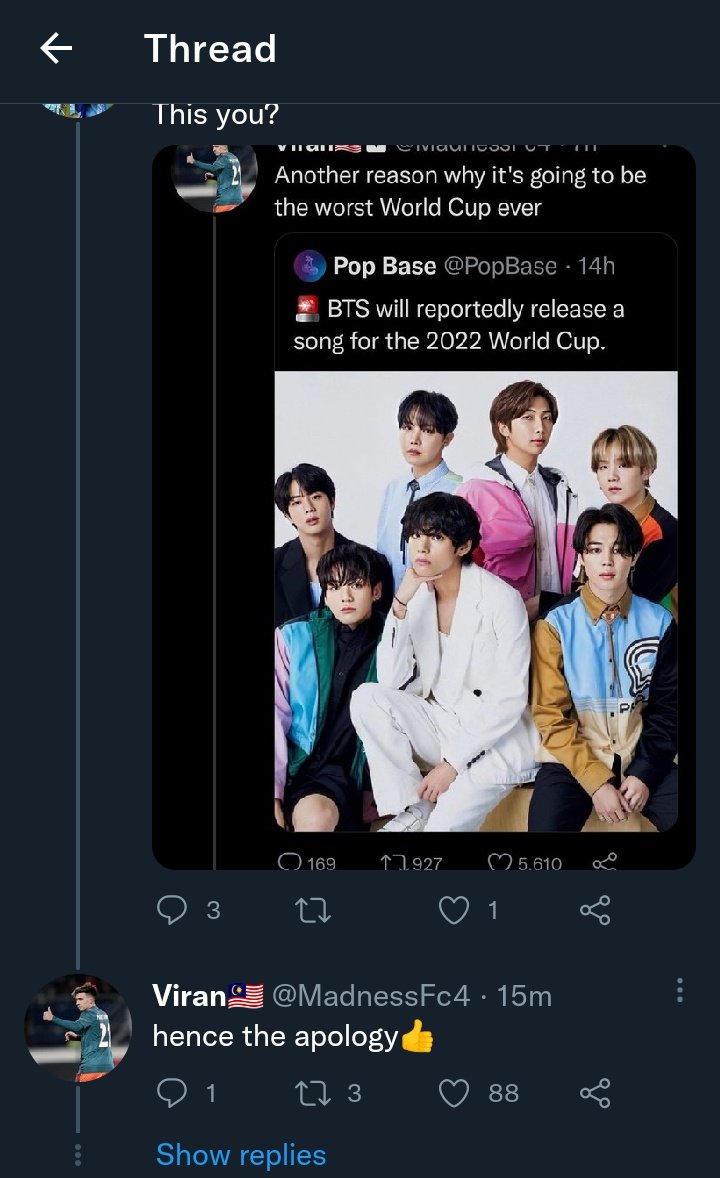Reply to 'hence the apology' tweet
This screenshot has width=720, height=1178.
(x=171, y=1092)
